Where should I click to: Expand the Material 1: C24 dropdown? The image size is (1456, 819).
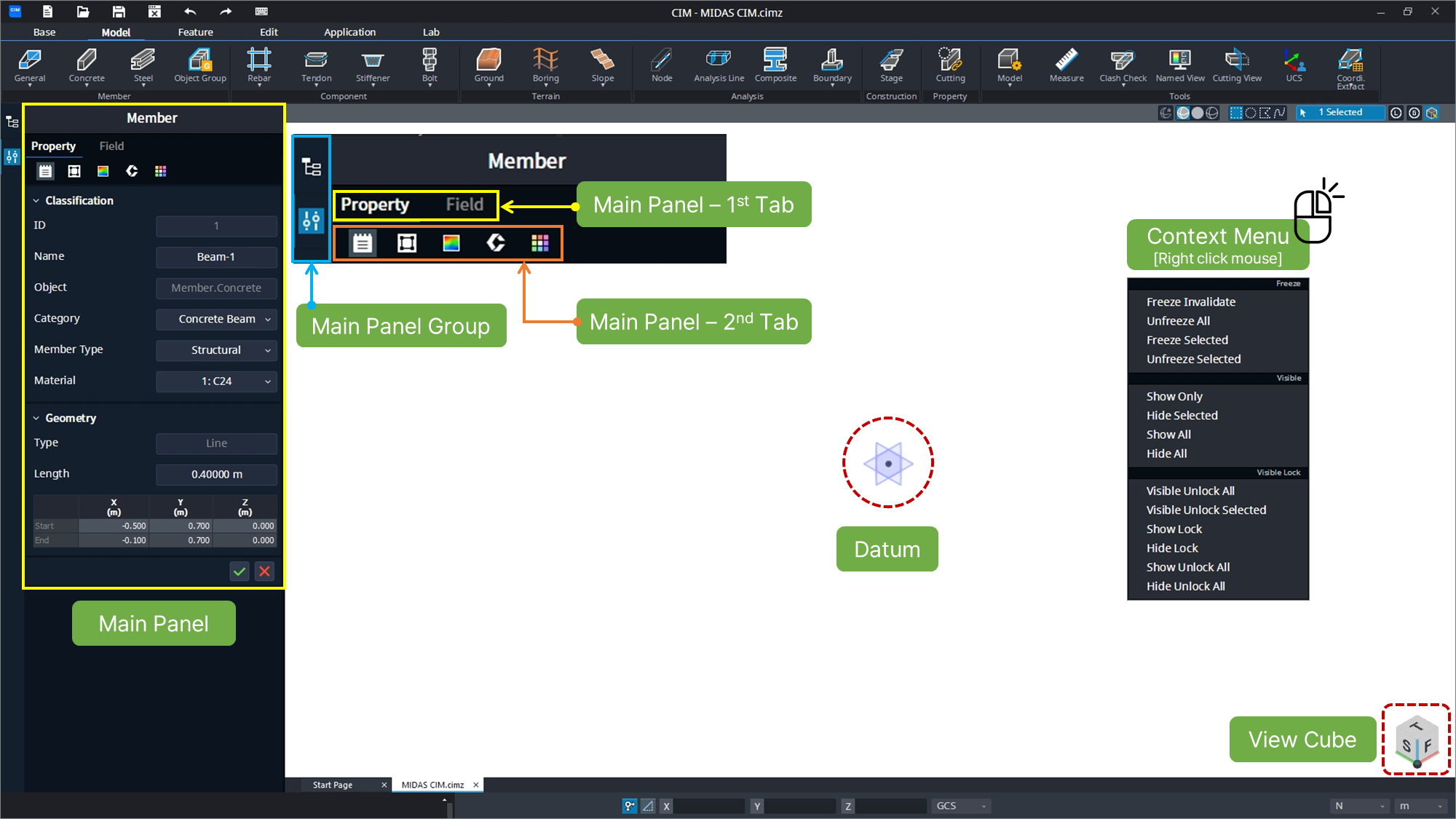[x=217, y=381]
